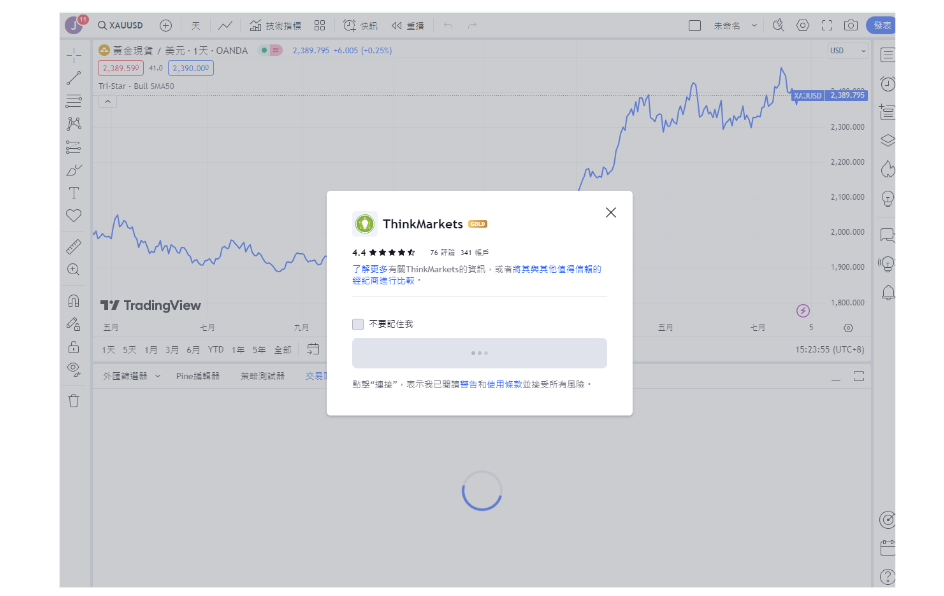
Task: Open the user profile avatar menu
Action: click(75, 25)
